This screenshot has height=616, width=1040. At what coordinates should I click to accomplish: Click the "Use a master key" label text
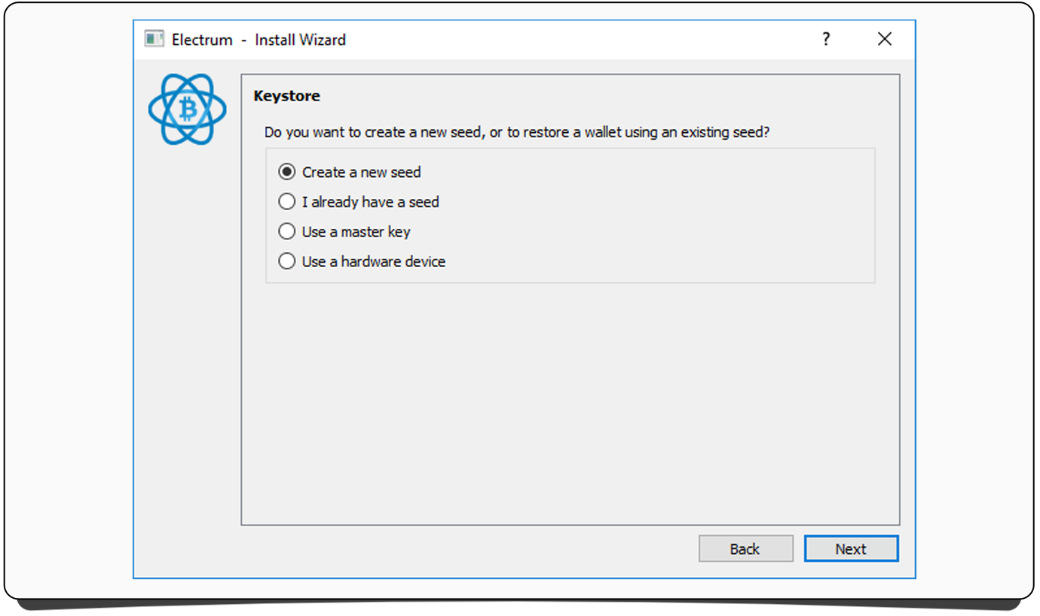pyautogui.click(x=356, y=232)
